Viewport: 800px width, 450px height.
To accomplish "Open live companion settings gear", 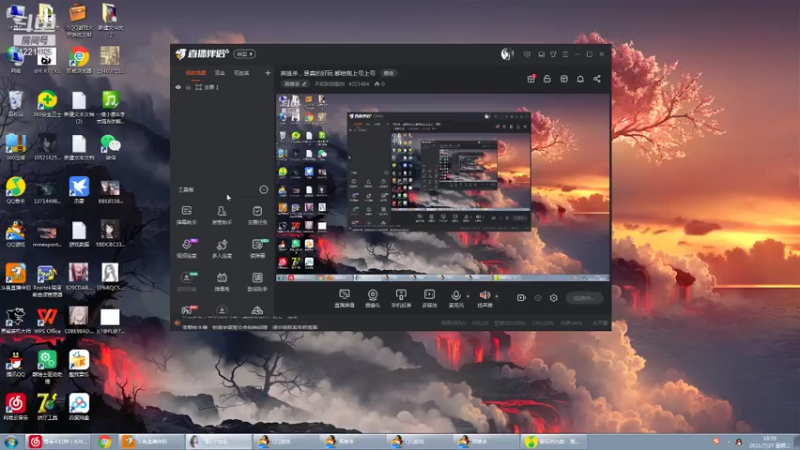I will point(554,298).
